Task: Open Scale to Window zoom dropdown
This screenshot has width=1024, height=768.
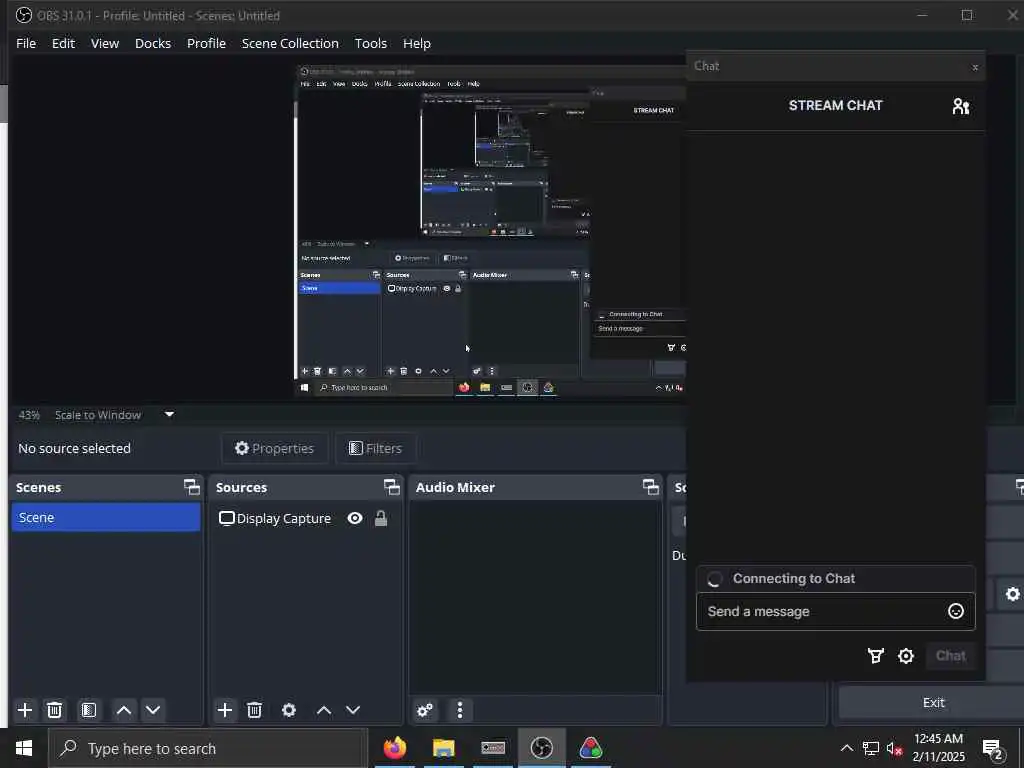Action: pos(169,414)
